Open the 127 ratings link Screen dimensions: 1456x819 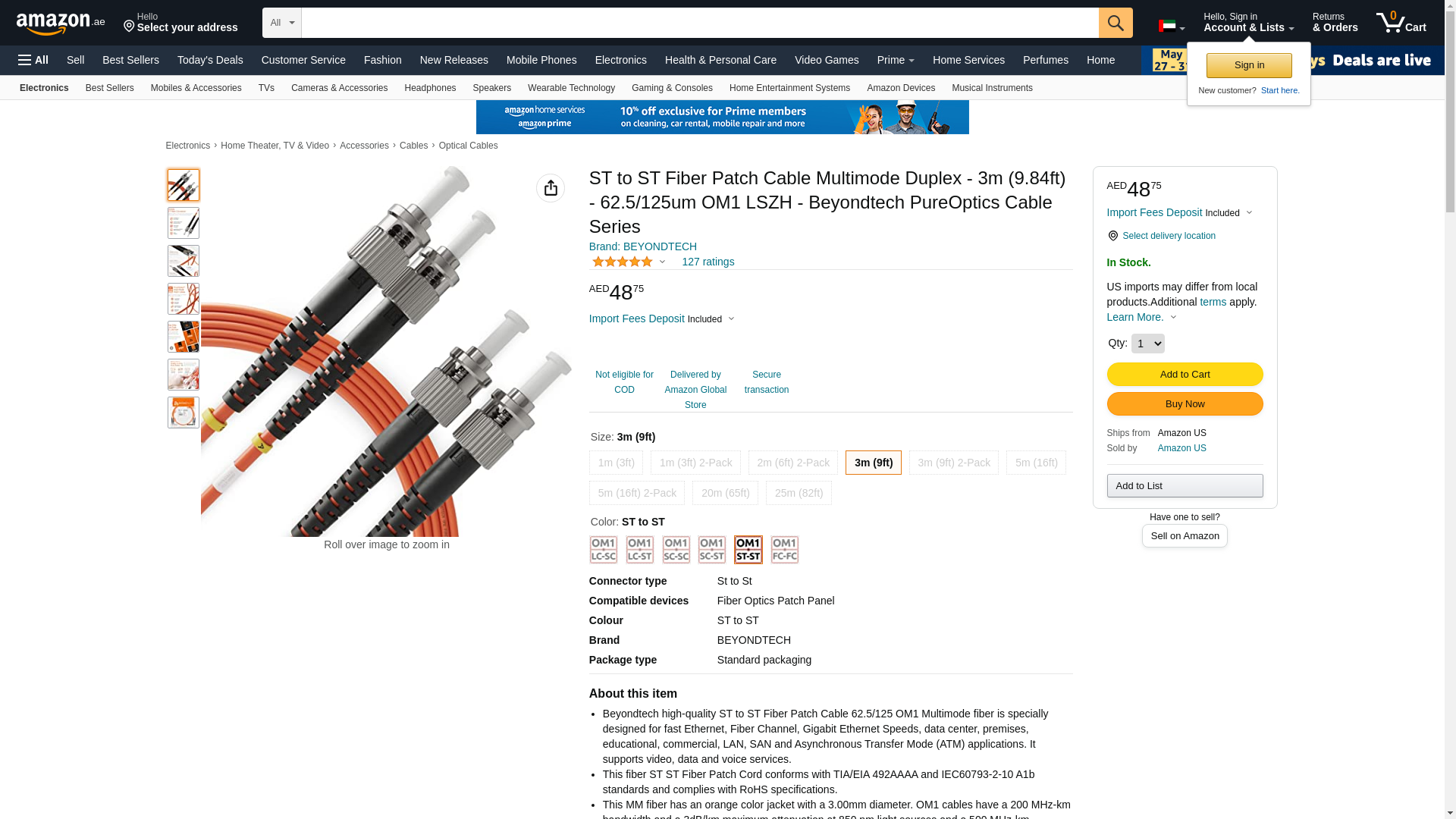[708, 262]
